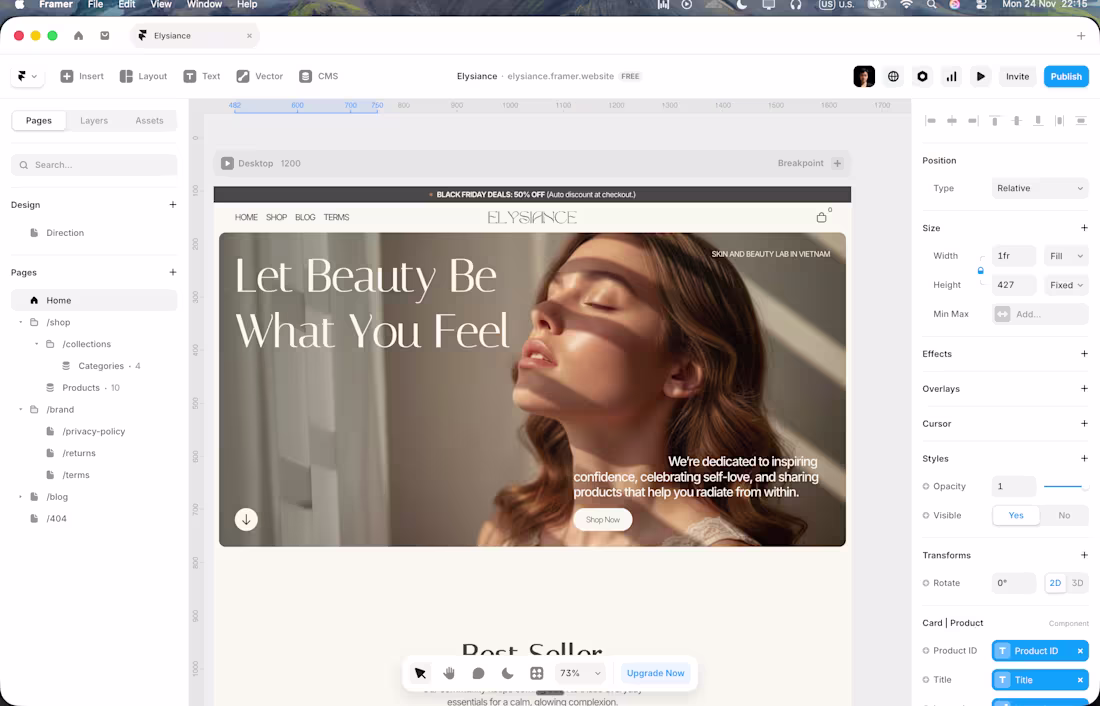Click the Opacity slider
Image resolution: width=1100 pixels, height=706 pixels.
1066,486
